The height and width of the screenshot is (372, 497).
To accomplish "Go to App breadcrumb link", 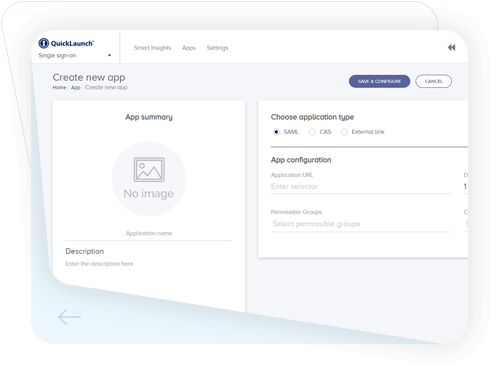I will point(76,87).
